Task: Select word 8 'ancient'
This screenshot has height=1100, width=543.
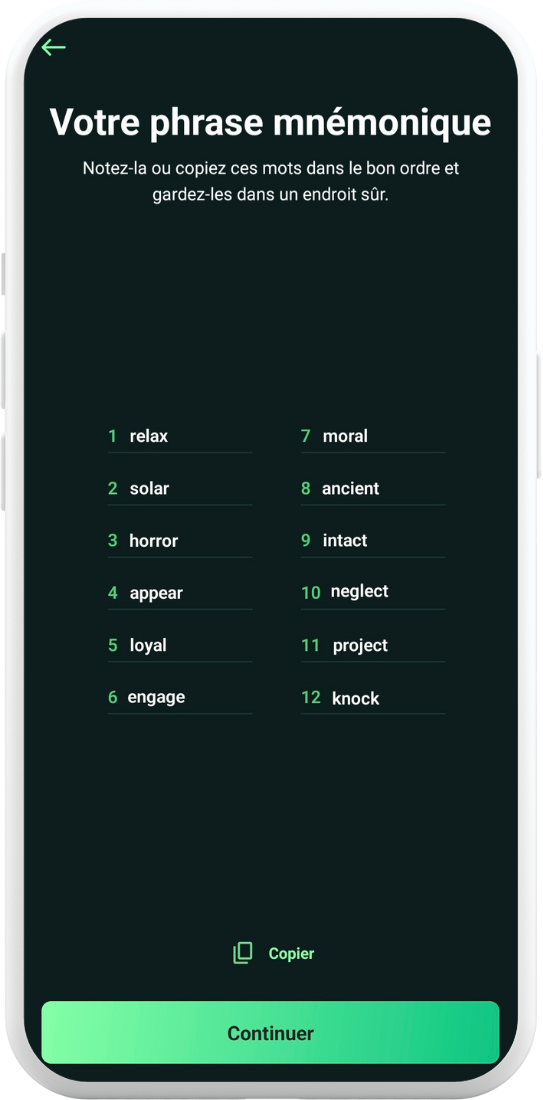Action: click(x=351, y=488)
